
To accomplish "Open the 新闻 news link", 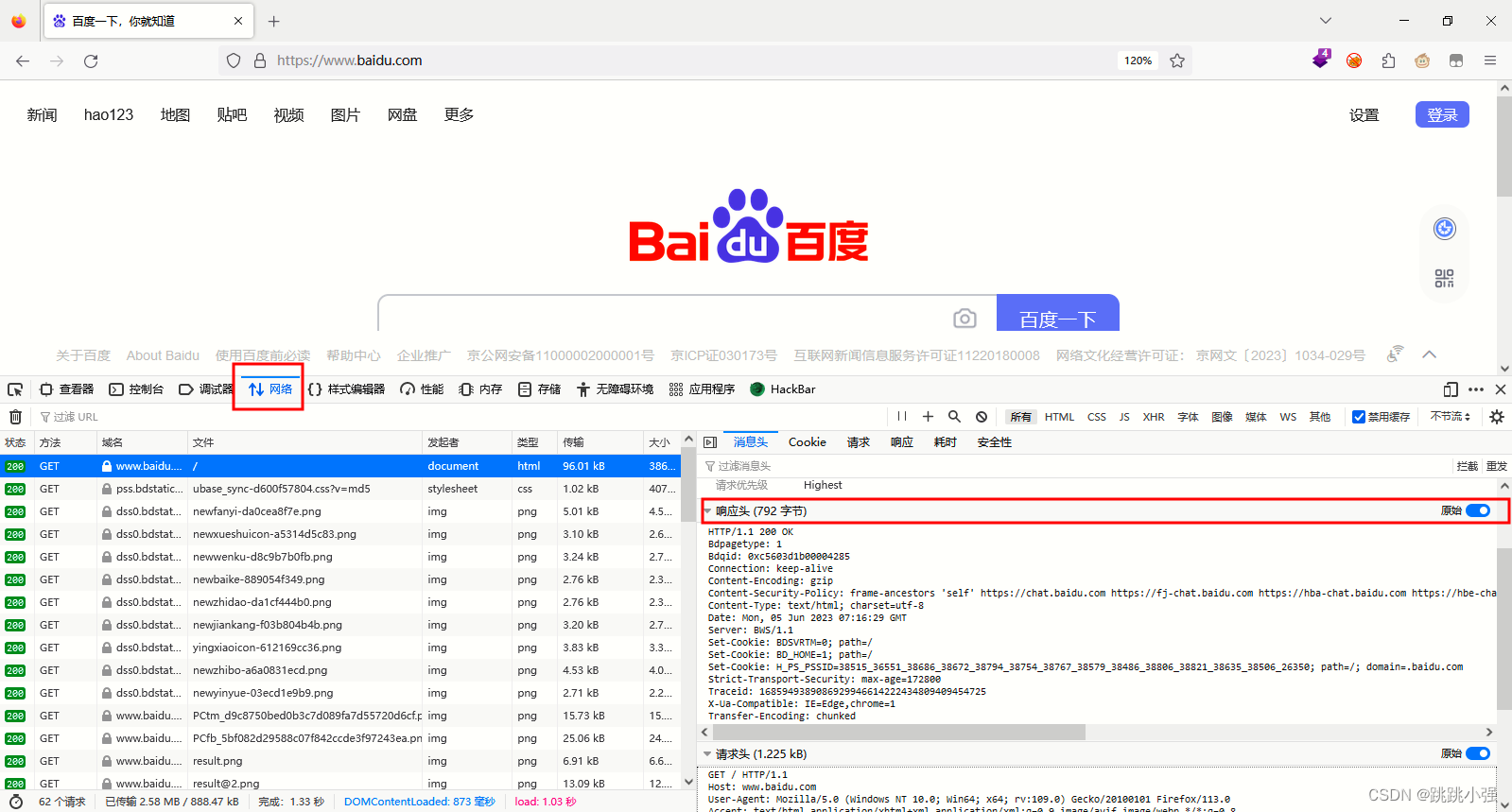I will (42, 114).
